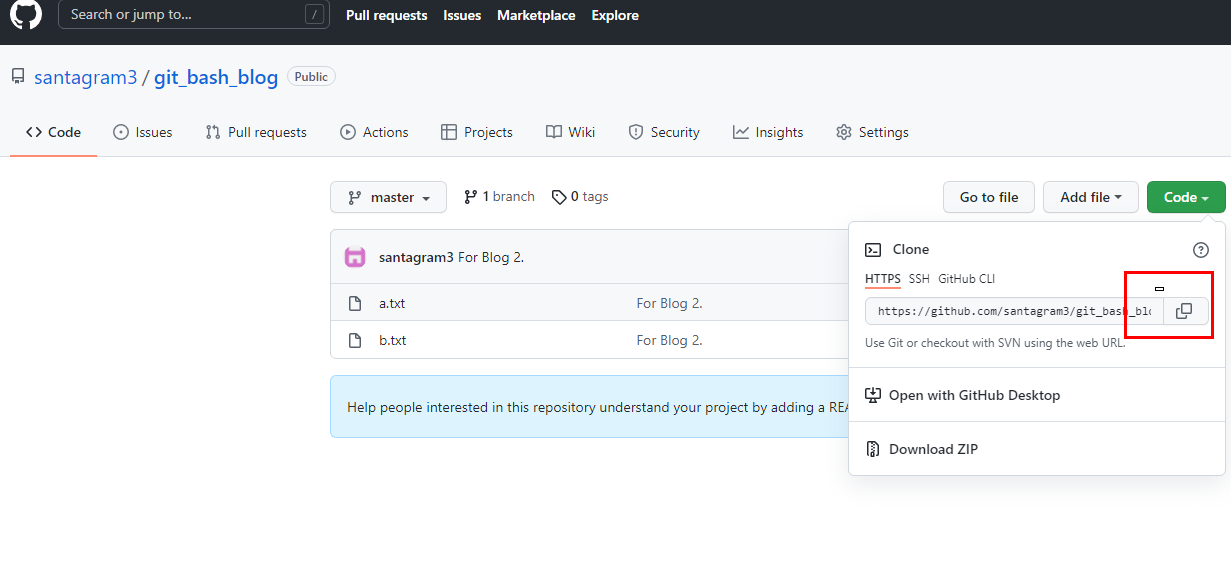Viewport: 1231px width, 587px height.
Task: Open the Wiki tab
Action: point(570,132)
